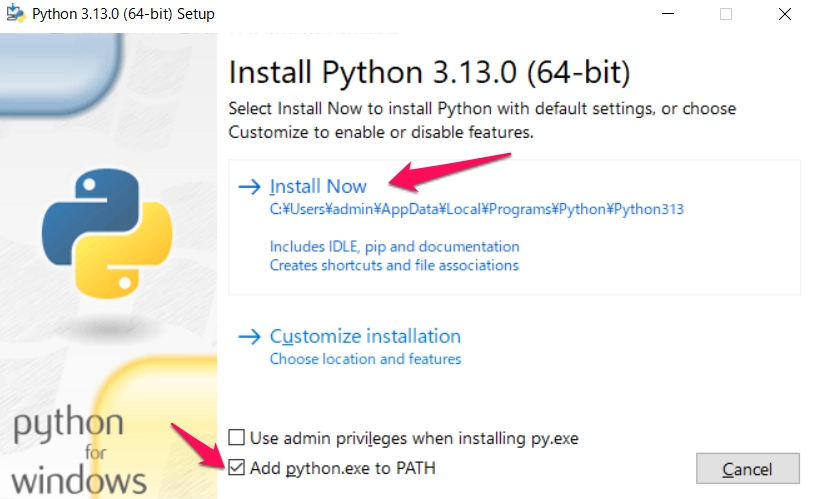Image resolution: width=813 pixels, height=499 pixels.
Task: Enable admin privileges when installing py.exe
Action: pos(236,437)
